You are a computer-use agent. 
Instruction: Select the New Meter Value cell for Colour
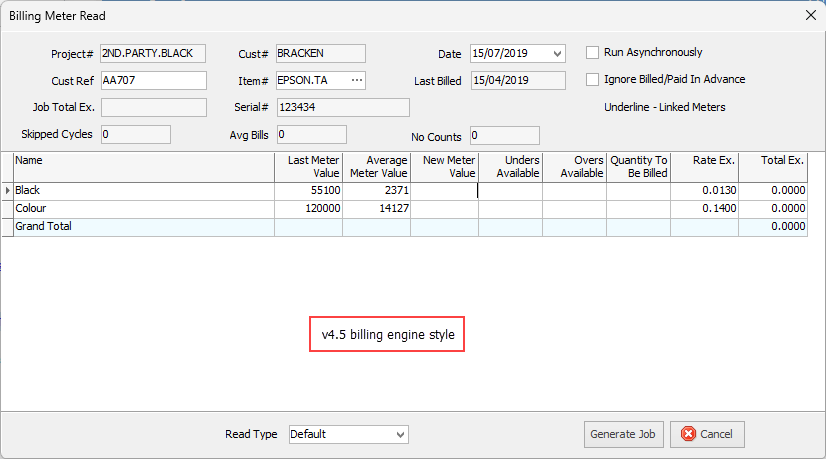point(444,208)
